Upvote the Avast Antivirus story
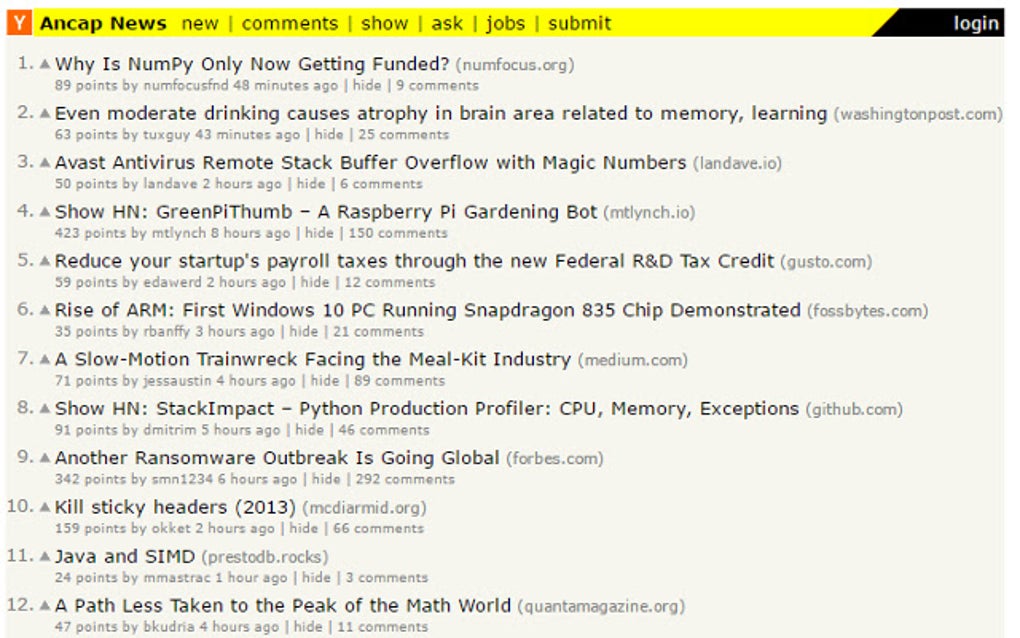This screenshot has height=638, width=1020. pyautogui.click(x=43, y=162)
